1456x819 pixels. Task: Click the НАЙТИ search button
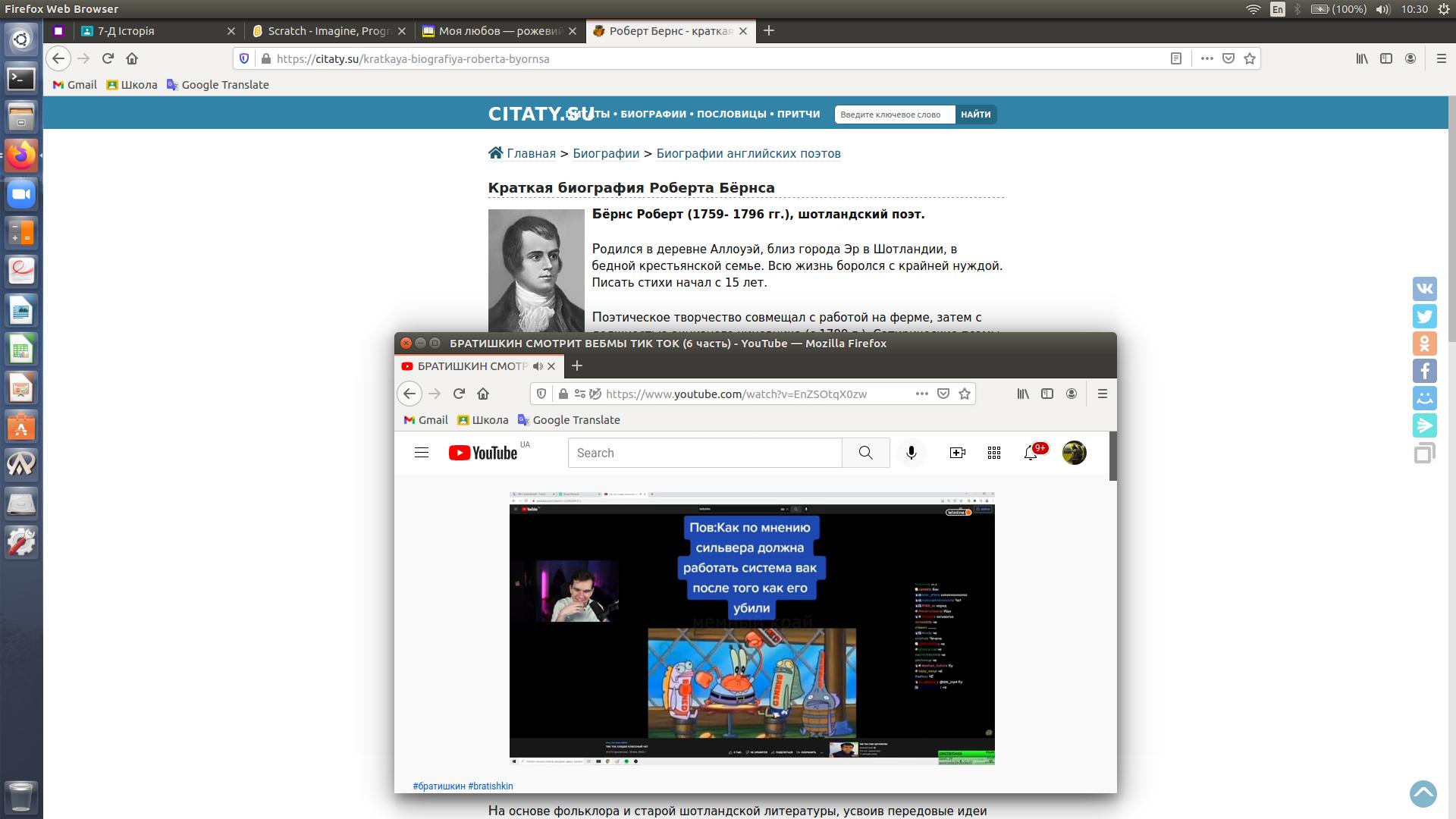click(975, 115)
